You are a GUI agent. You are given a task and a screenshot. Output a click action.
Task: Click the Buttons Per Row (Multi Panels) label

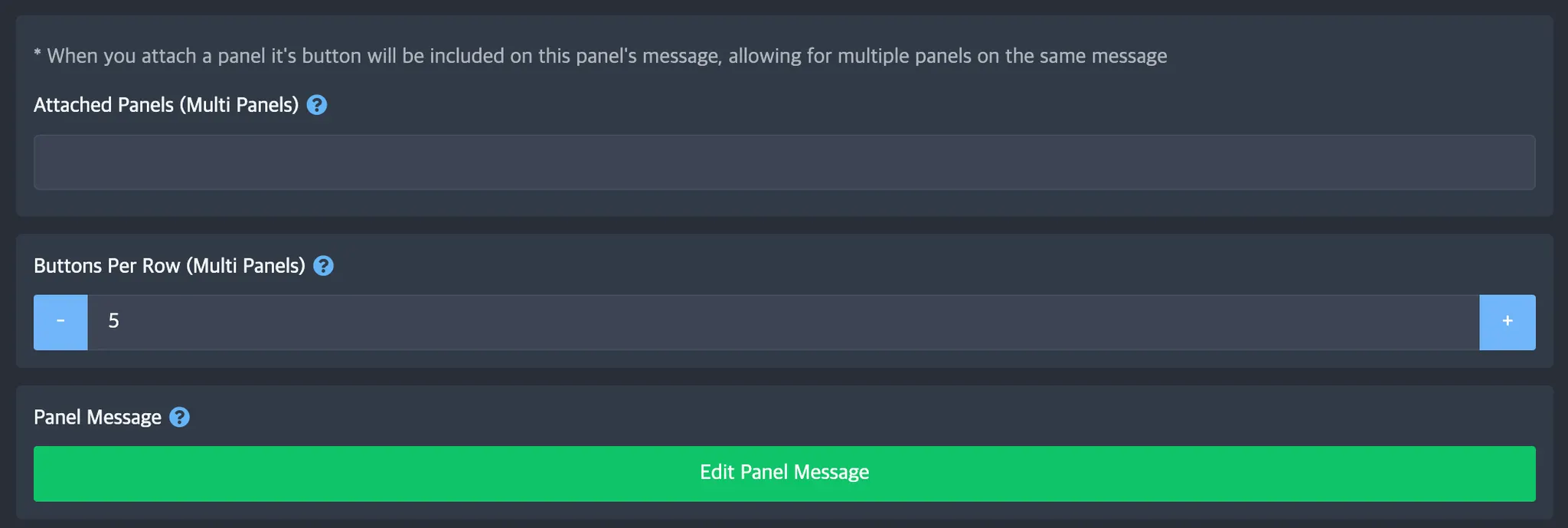169,266
